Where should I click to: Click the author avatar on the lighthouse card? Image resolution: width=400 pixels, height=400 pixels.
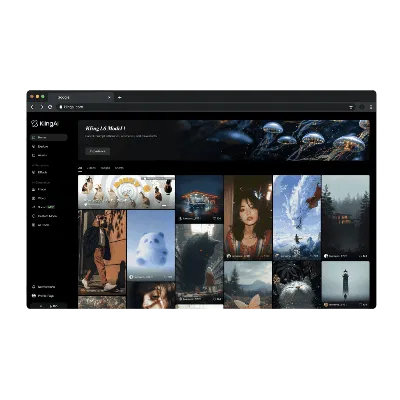coord(326,305)
